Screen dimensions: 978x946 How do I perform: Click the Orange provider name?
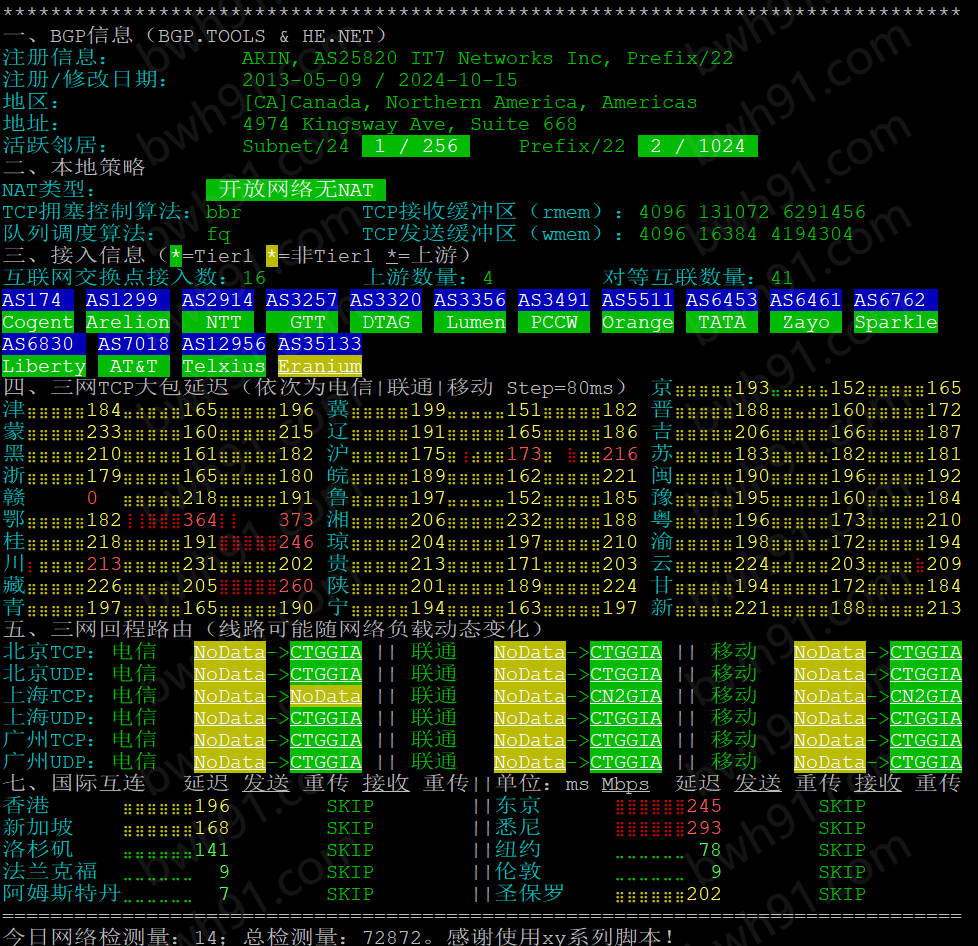click(637, 322)
